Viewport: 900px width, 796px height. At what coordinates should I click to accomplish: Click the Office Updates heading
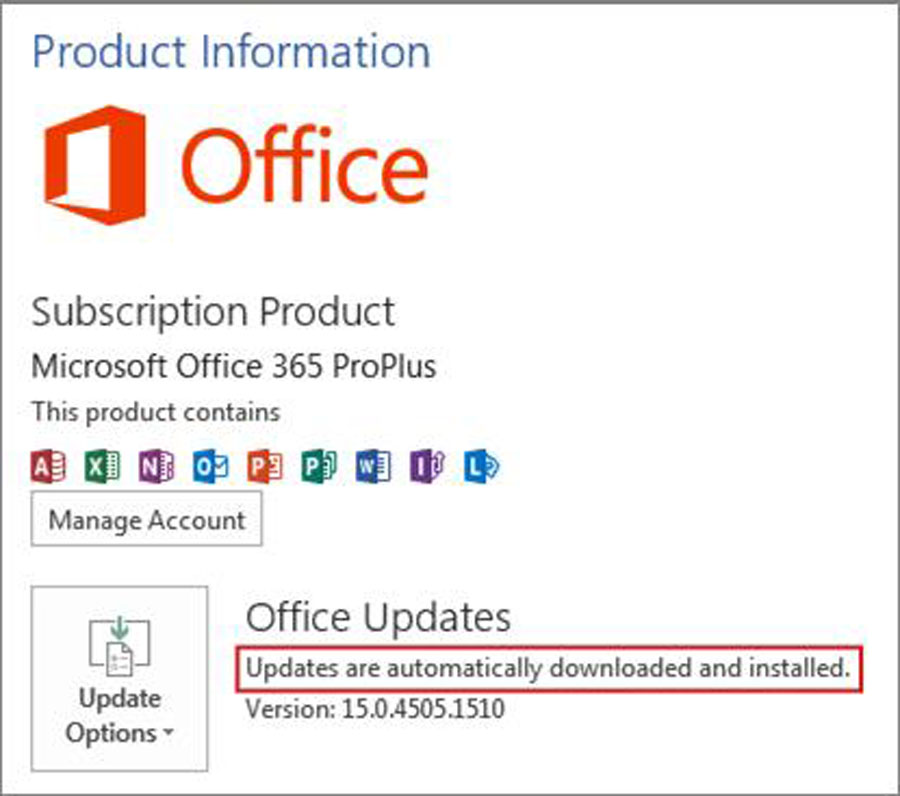coord(378,617)
